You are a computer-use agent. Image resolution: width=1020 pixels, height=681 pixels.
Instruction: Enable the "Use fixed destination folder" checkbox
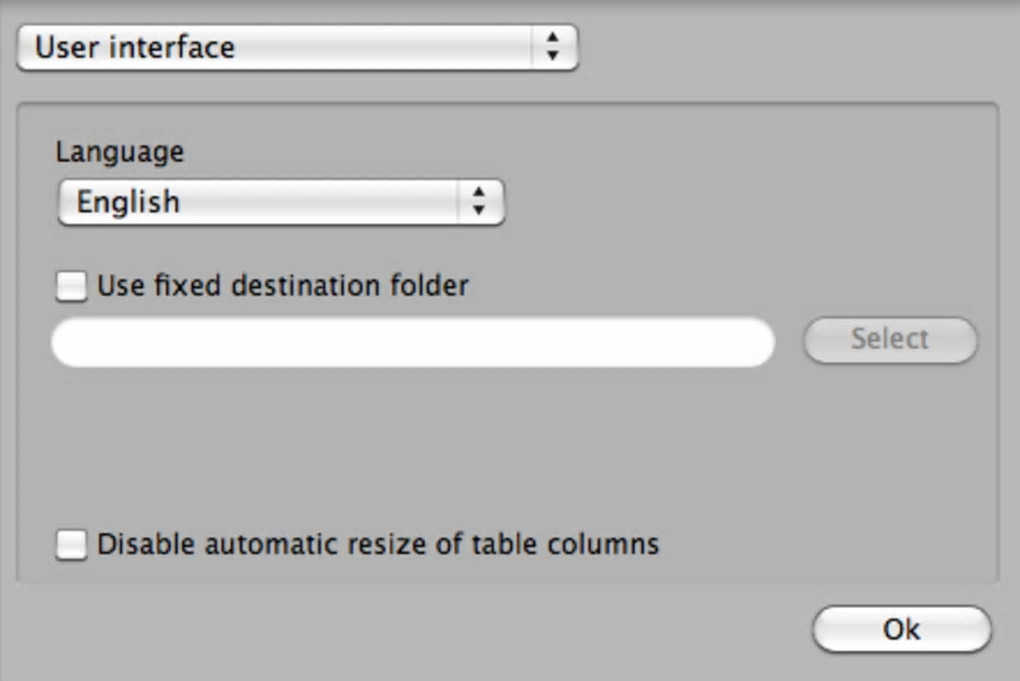(71, 287)
